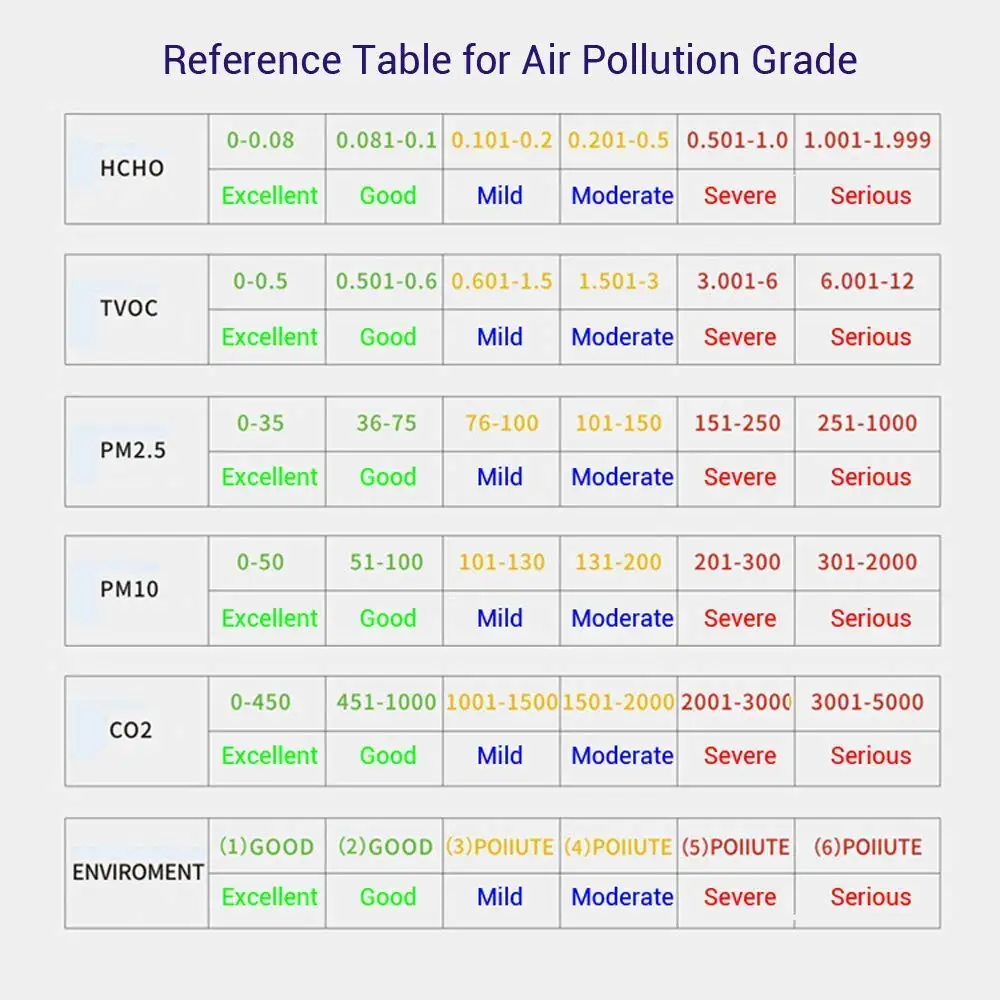Click the Reference Table for Air Pollution Grade title
The image size is (1000, 1000).
click(510, 60)
